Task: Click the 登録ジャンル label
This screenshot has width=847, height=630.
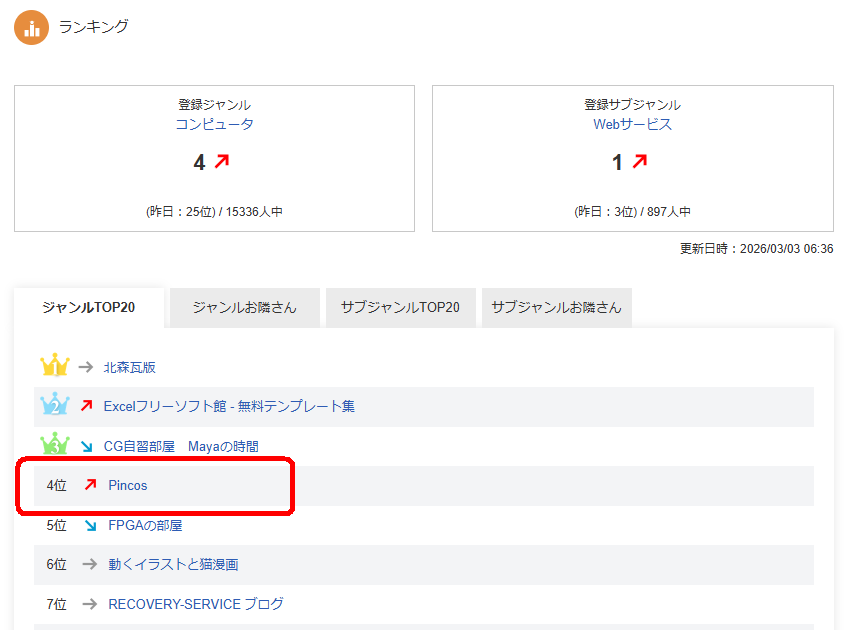Action: 214,105
